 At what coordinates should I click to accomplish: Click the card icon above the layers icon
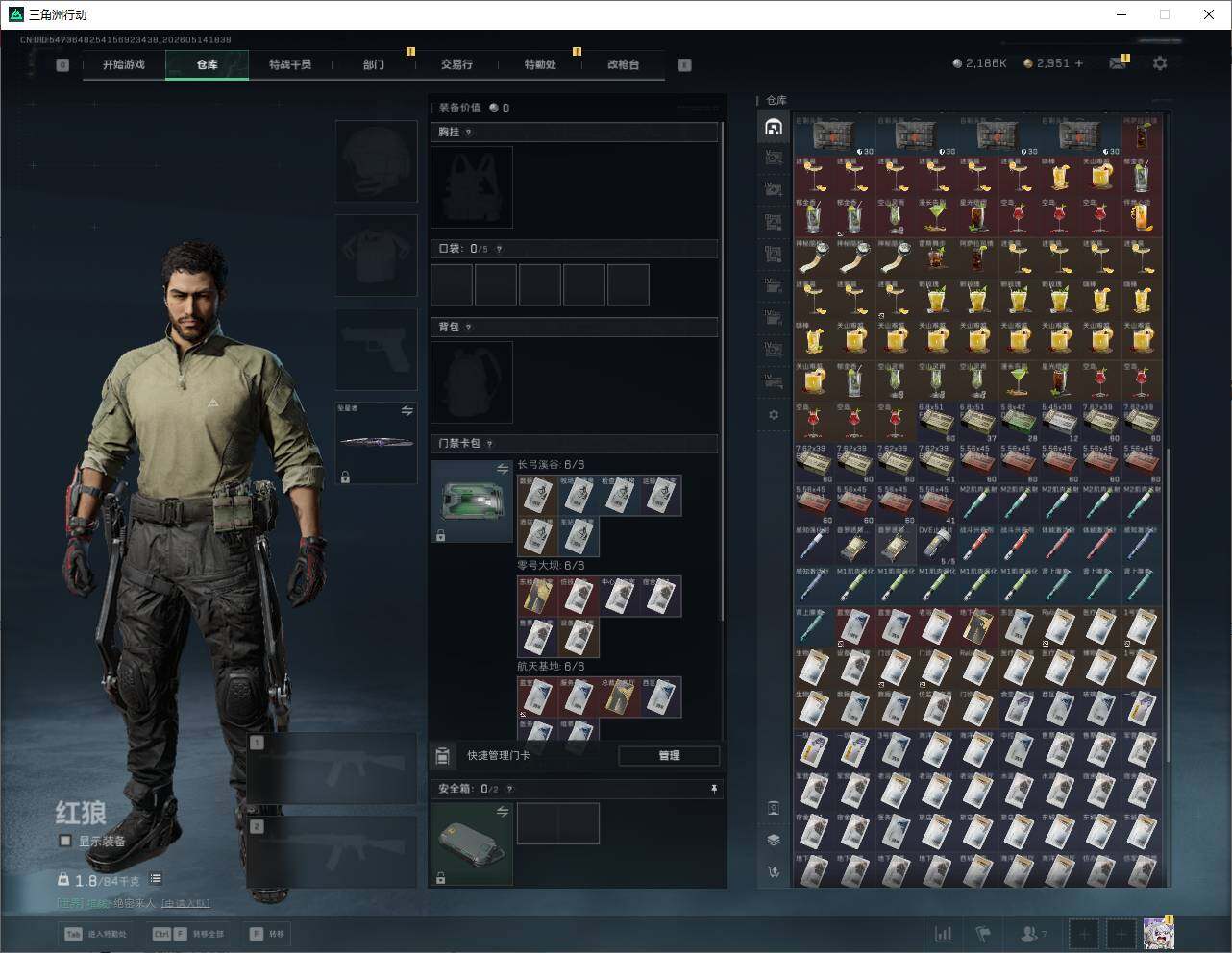(x=774, y=808)
